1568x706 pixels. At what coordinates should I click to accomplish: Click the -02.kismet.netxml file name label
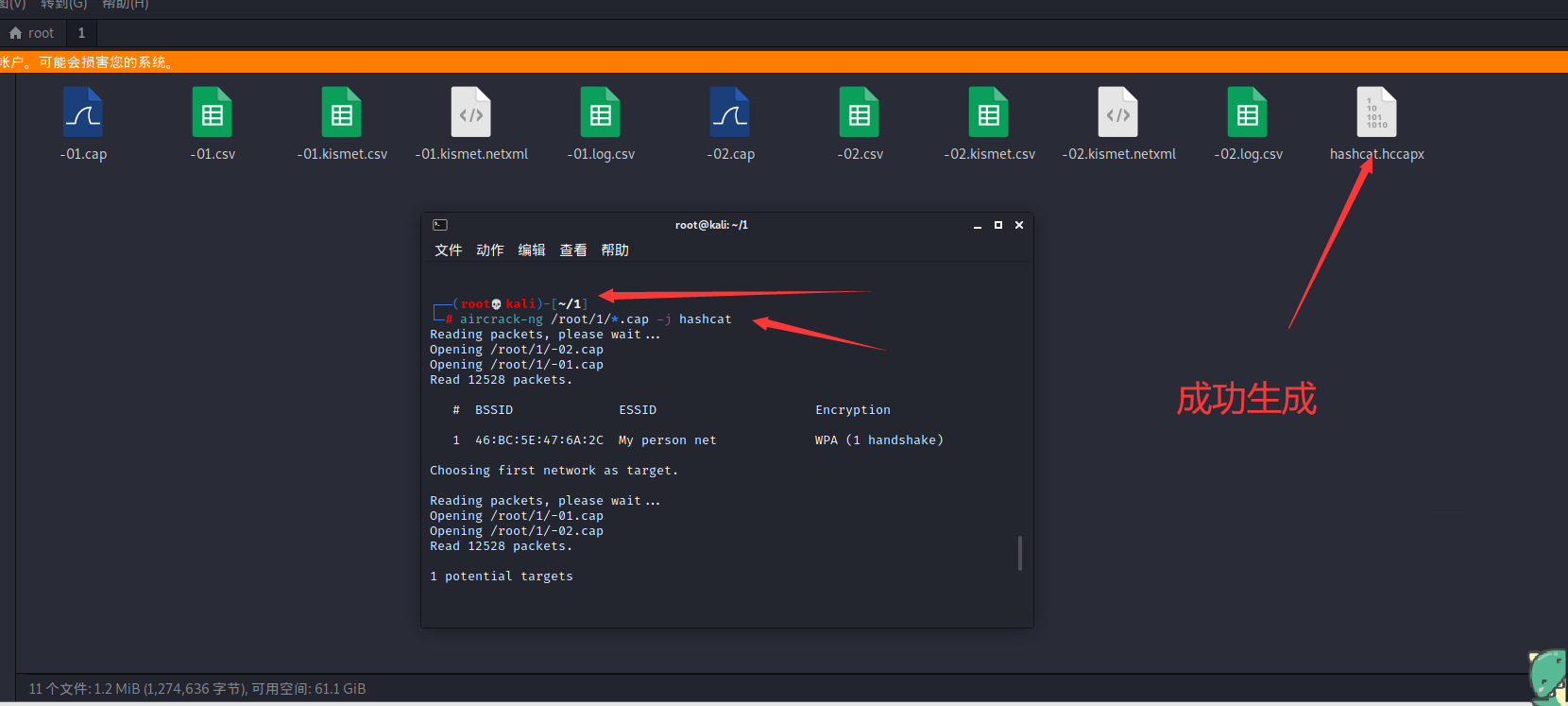click(x=1118, y=154)
